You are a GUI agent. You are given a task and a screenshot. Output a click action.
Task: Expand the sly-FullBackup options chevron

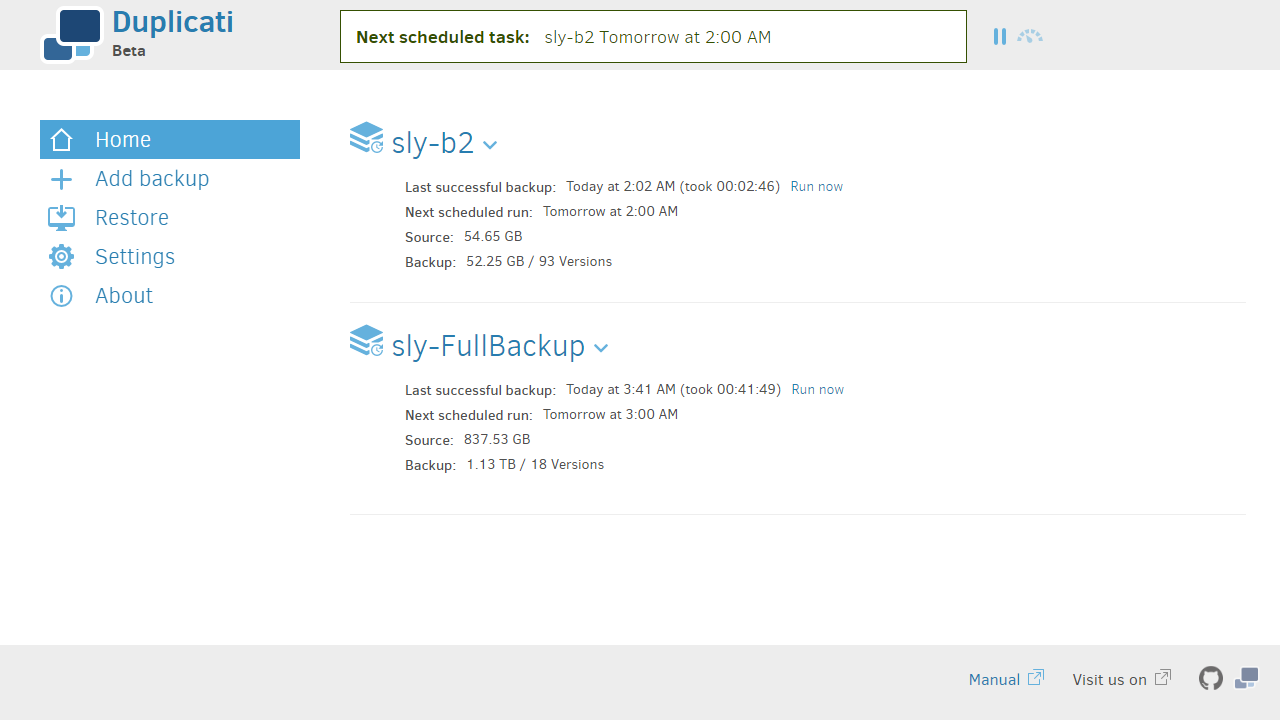tap(601, 348)
